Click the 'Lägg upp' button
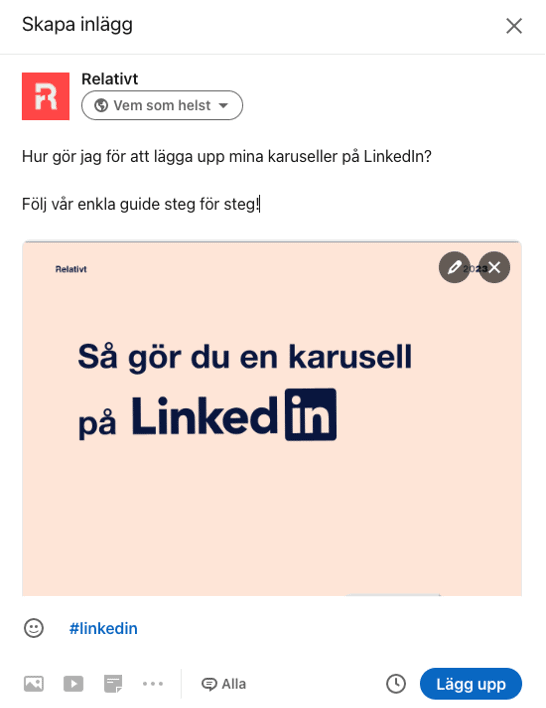 (x=471, y=684)
